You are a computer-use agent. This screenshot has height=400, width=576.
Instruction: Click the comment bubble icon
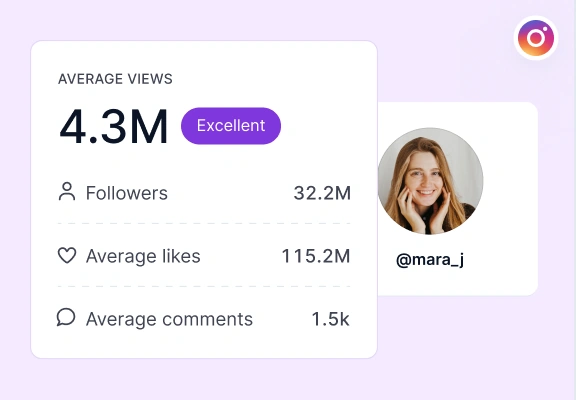66,317
